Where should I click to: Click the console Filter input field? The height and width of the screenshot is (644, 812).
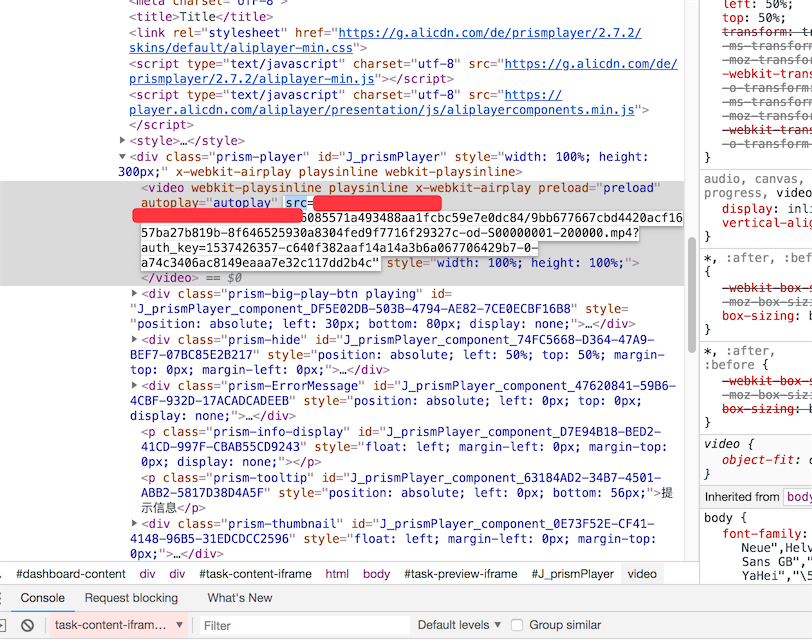(x=304, y=625)
